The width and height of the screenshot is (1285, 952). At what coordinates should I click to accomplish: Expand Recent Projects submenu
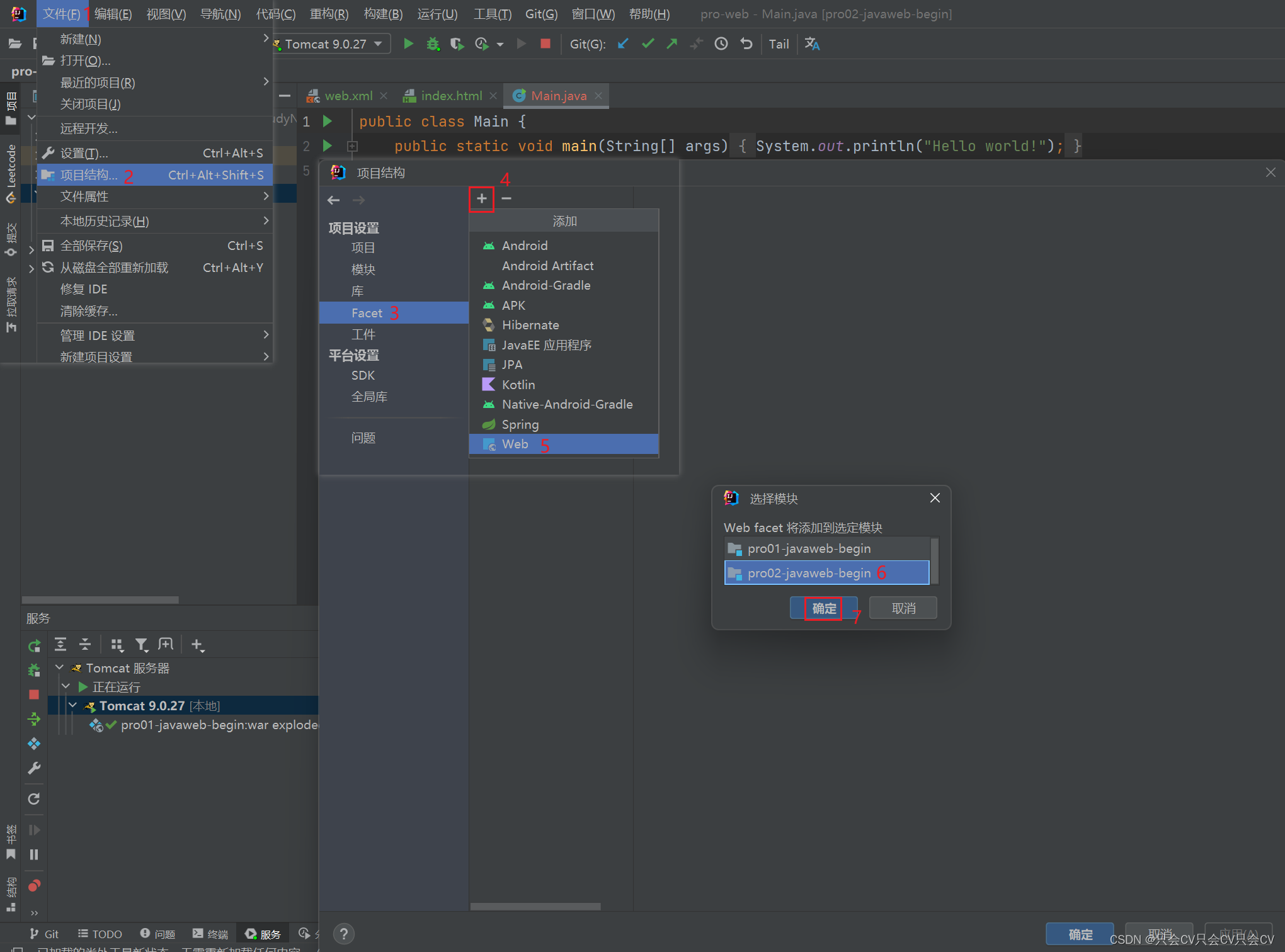[x=266, y=82]
